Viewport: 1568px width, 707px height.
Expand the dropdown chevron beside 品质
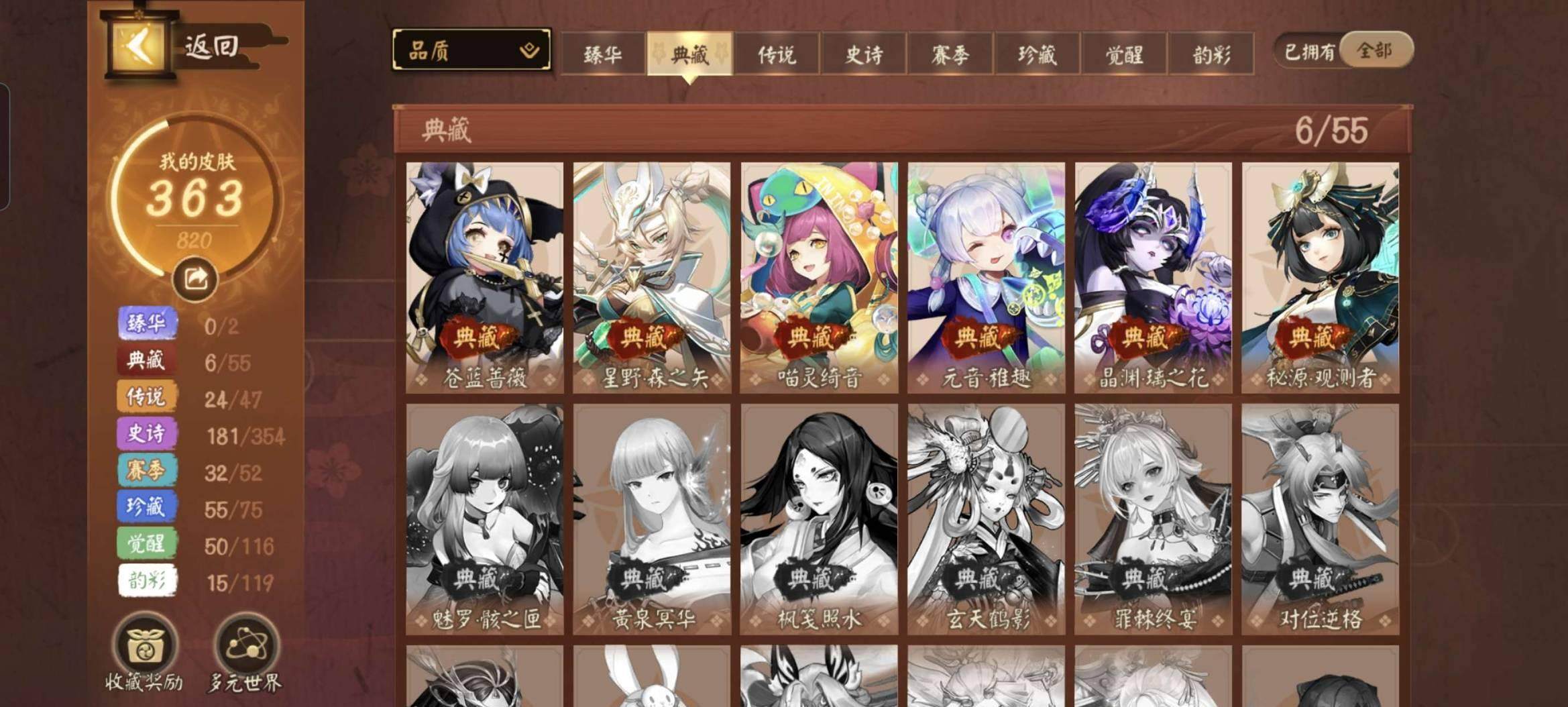click(x=530, y=50)
